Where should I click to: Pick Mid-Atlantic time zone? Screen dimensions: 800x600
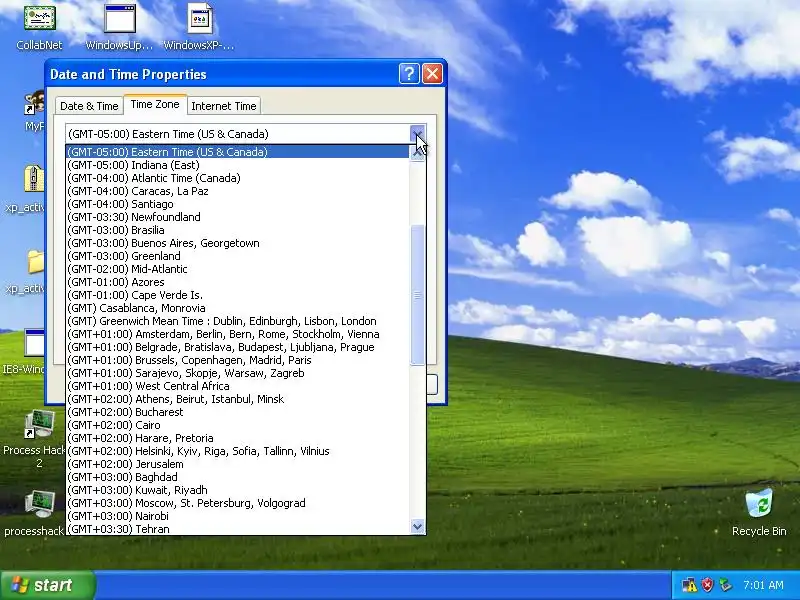(x=238, y=269)
